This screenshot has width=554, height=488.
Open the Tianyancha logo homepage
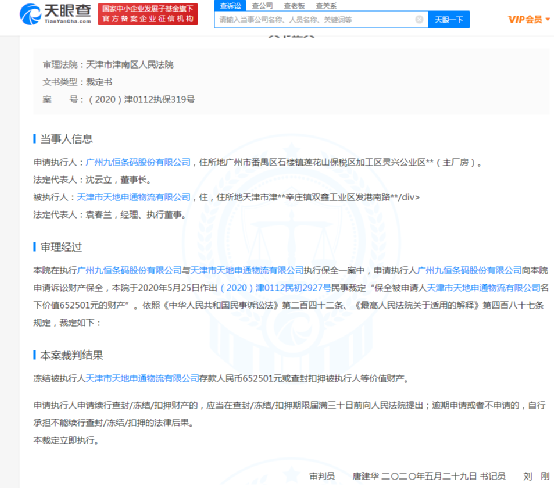tap(55, 14)
